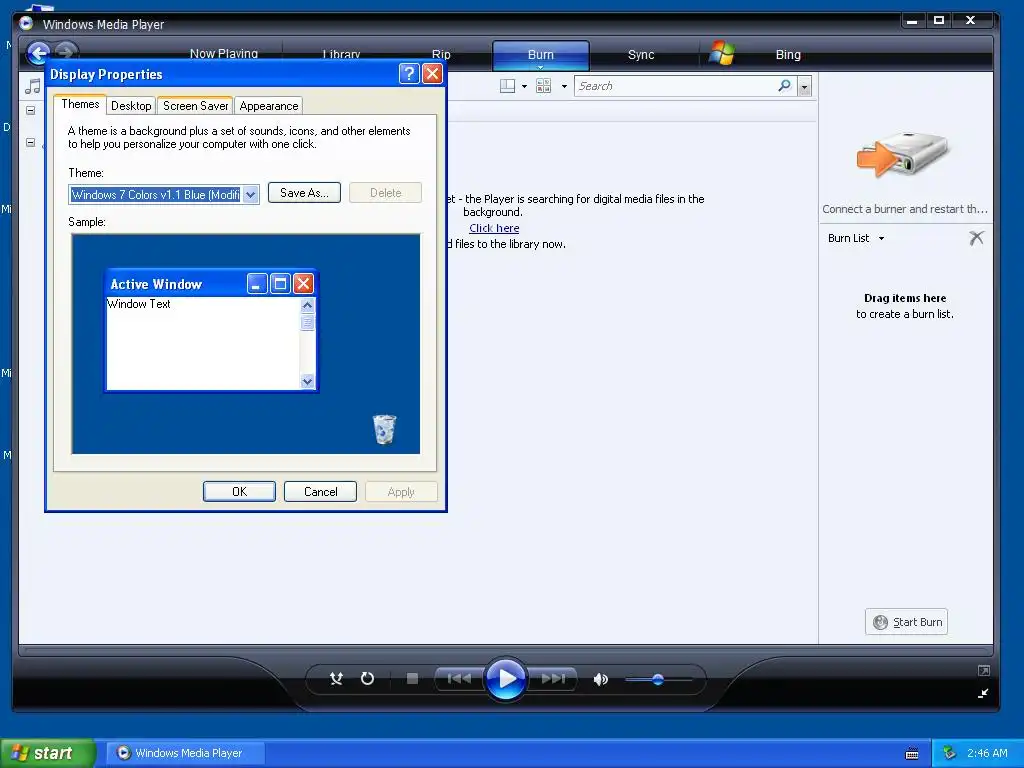Click Recycle Bin icon in theme sample

tap(384, 429)
